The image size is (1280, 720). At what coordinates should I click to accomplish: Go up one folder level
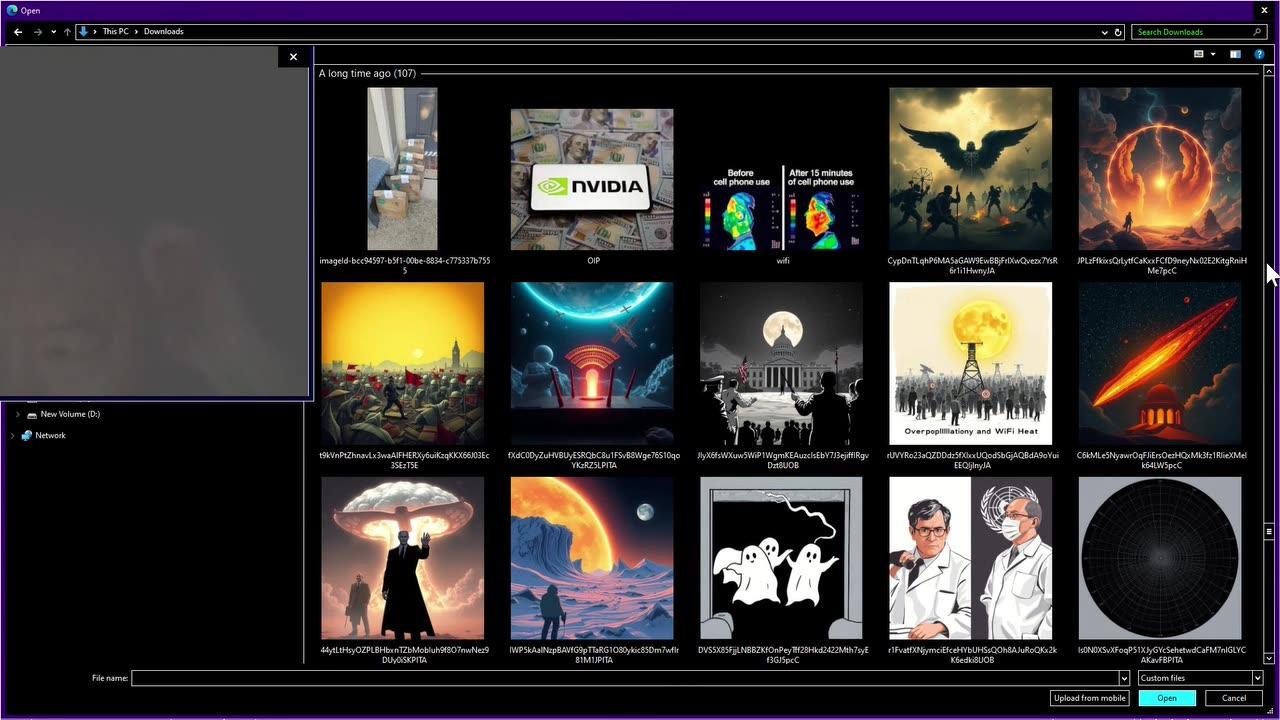pos(67,32)
